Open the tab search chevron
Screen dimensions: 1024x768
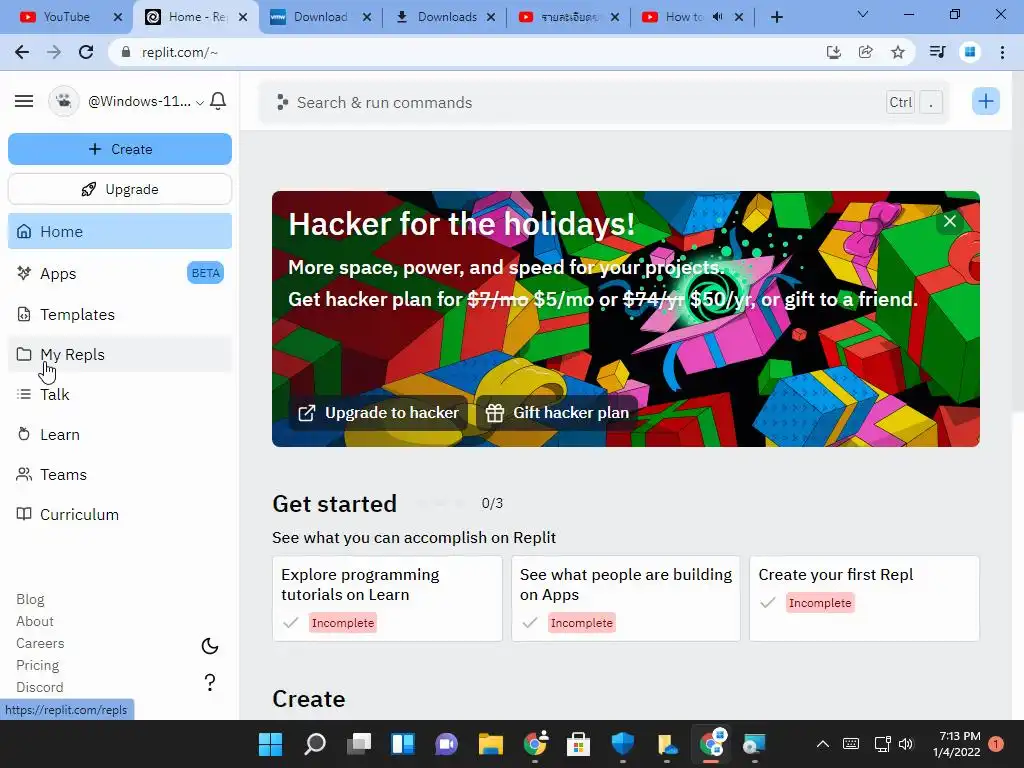coord(863,14)
